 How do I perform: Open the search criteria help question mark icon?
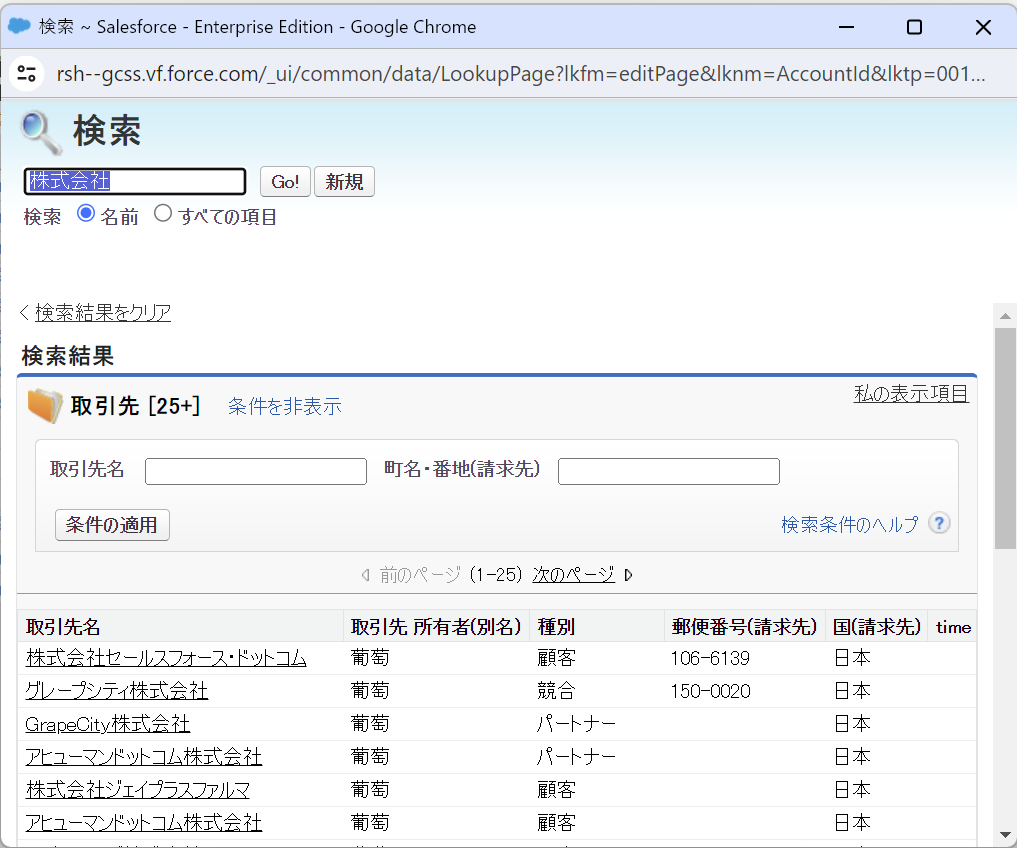coord(939,523)
